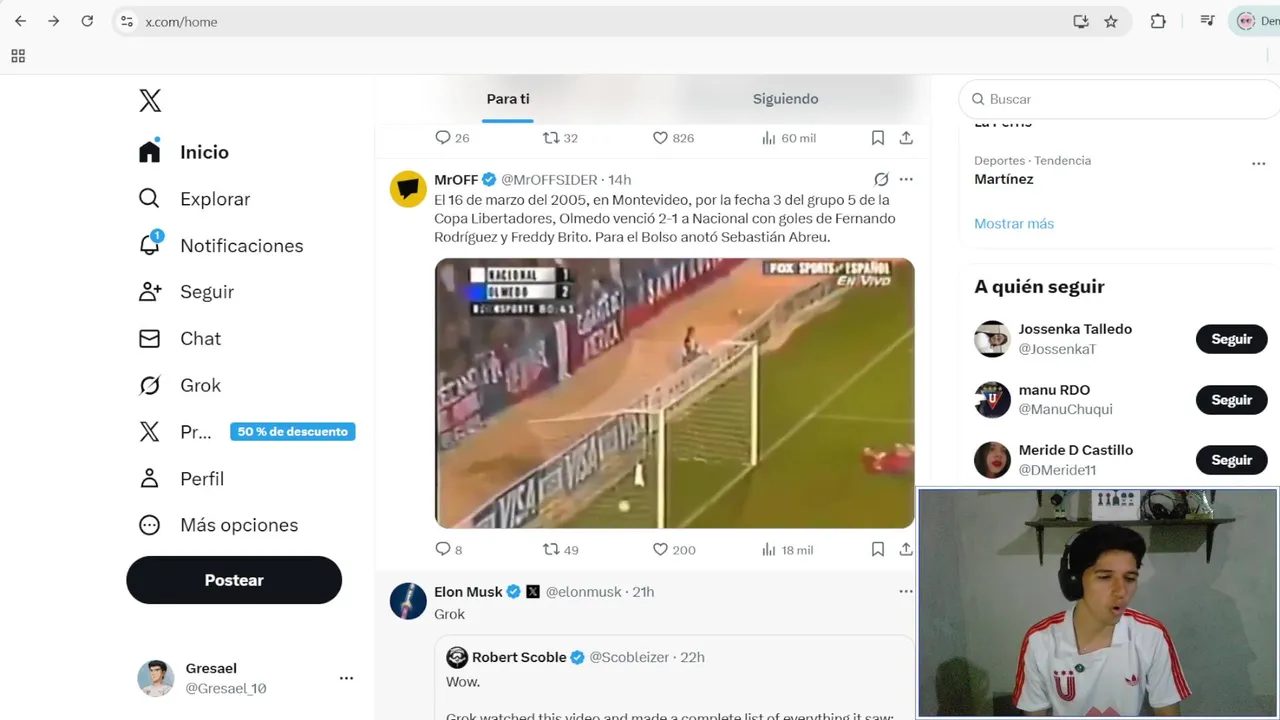This screenshot has width=1280, height=720.
Task: Click Mostrar más trends link
Action: point(1014,223)
